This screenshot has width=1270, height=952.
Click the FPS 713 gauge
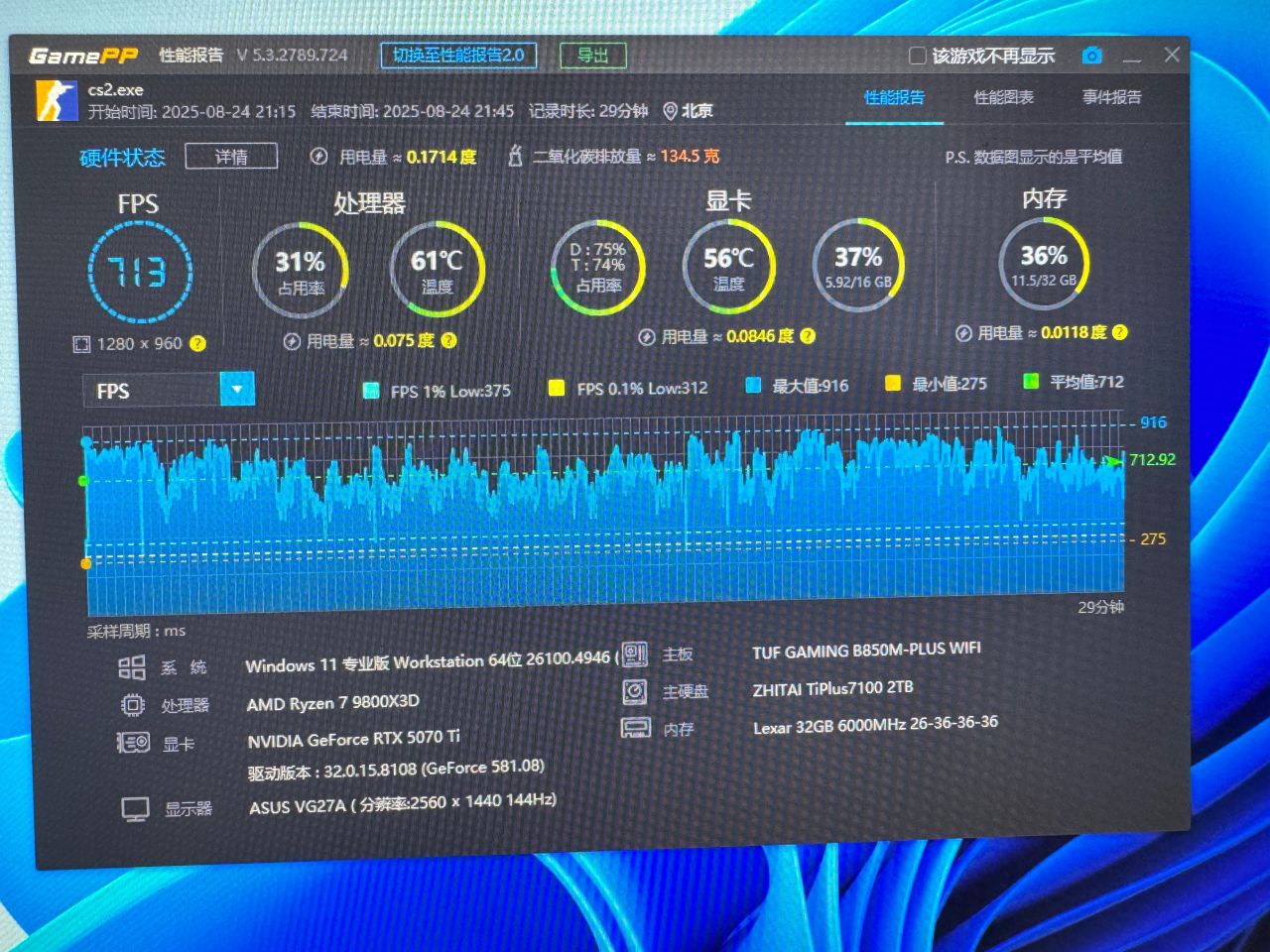pyautogui.click(x=140, y=273)
